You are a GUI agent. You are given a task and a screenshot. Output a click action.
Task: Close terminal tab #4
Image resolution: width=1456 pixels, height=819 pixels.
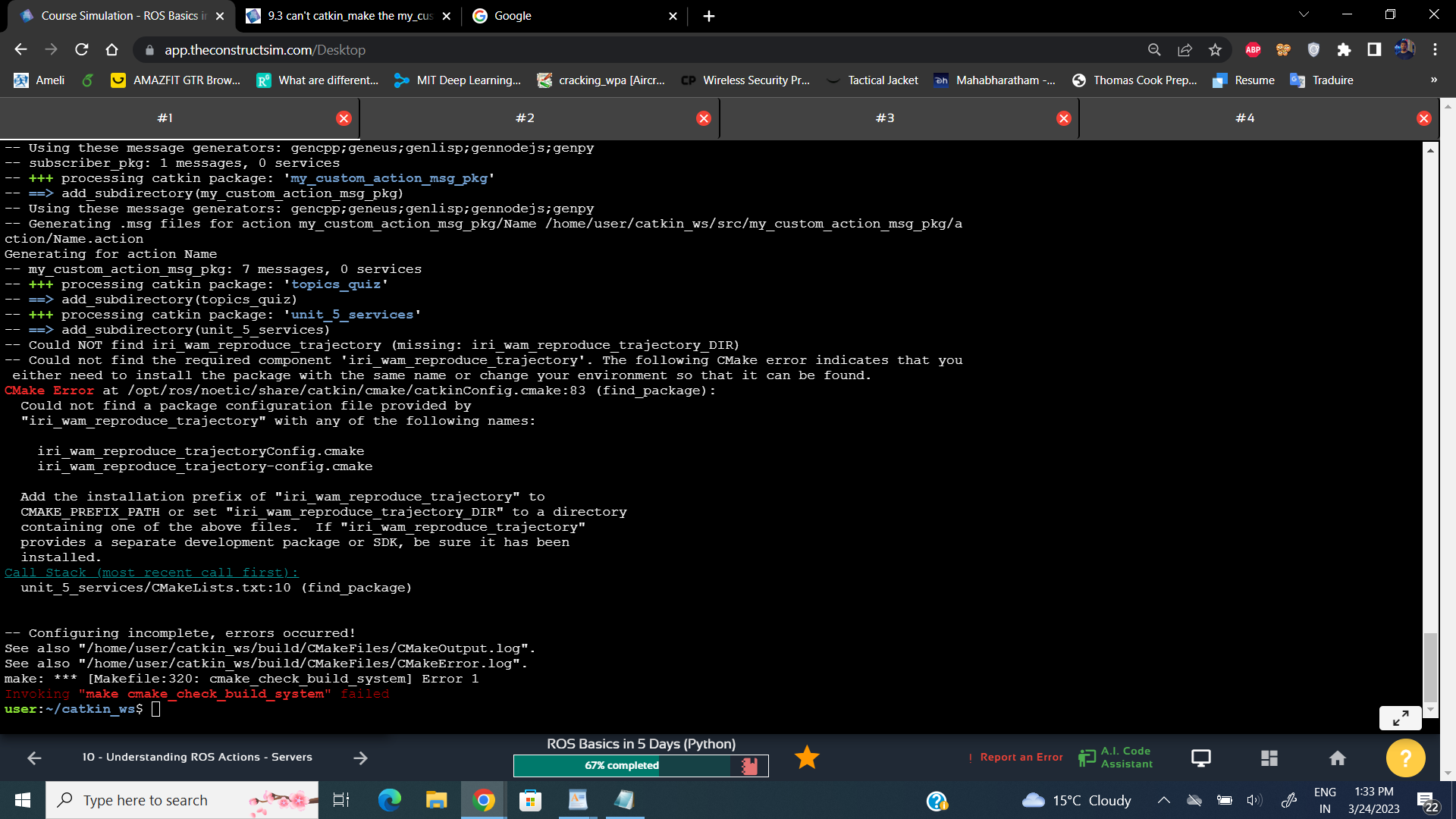(1423, 118)
